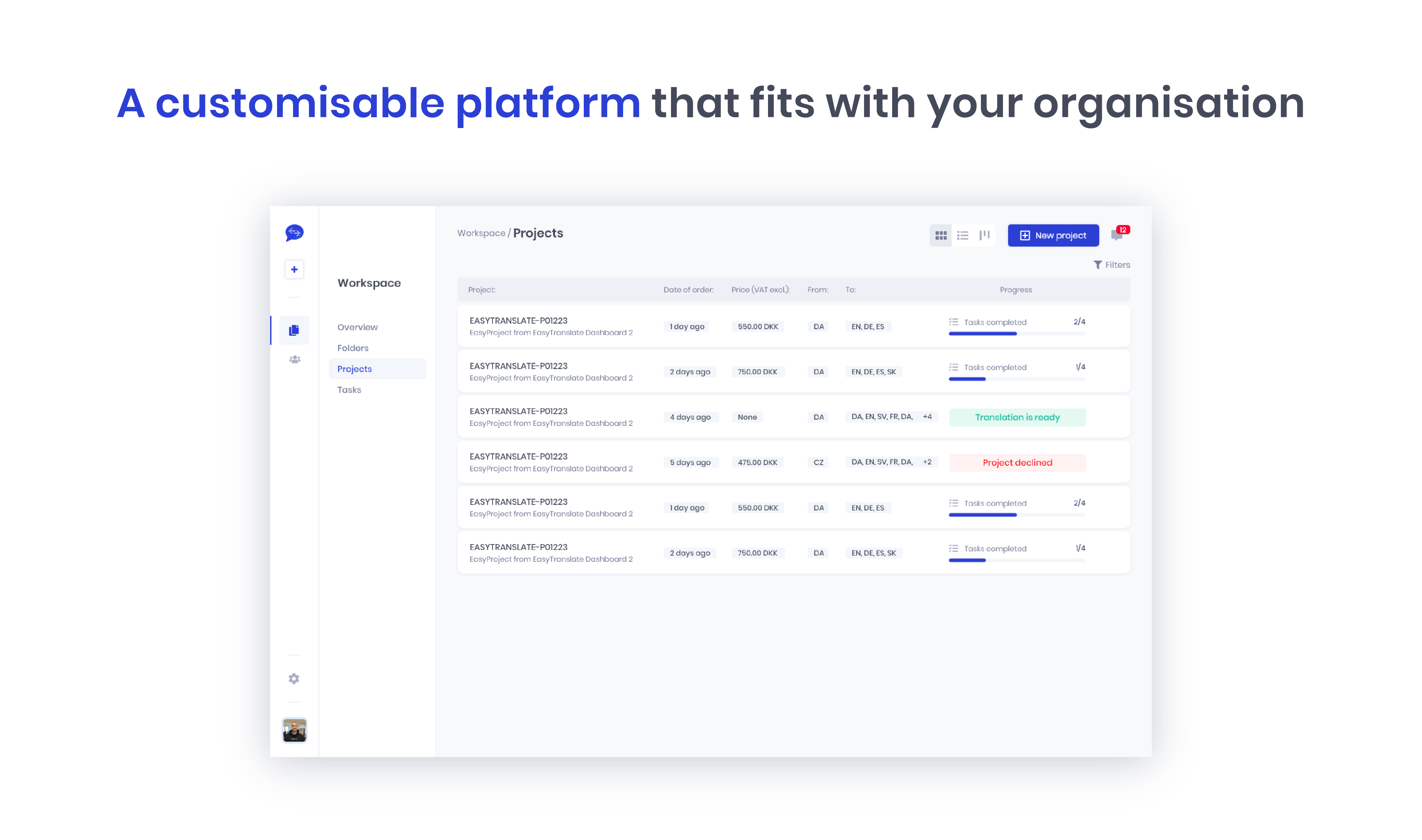Click the Price (VAT excl.): column header
Viewport: 1422px width, 840px height.
pos(760,290)
